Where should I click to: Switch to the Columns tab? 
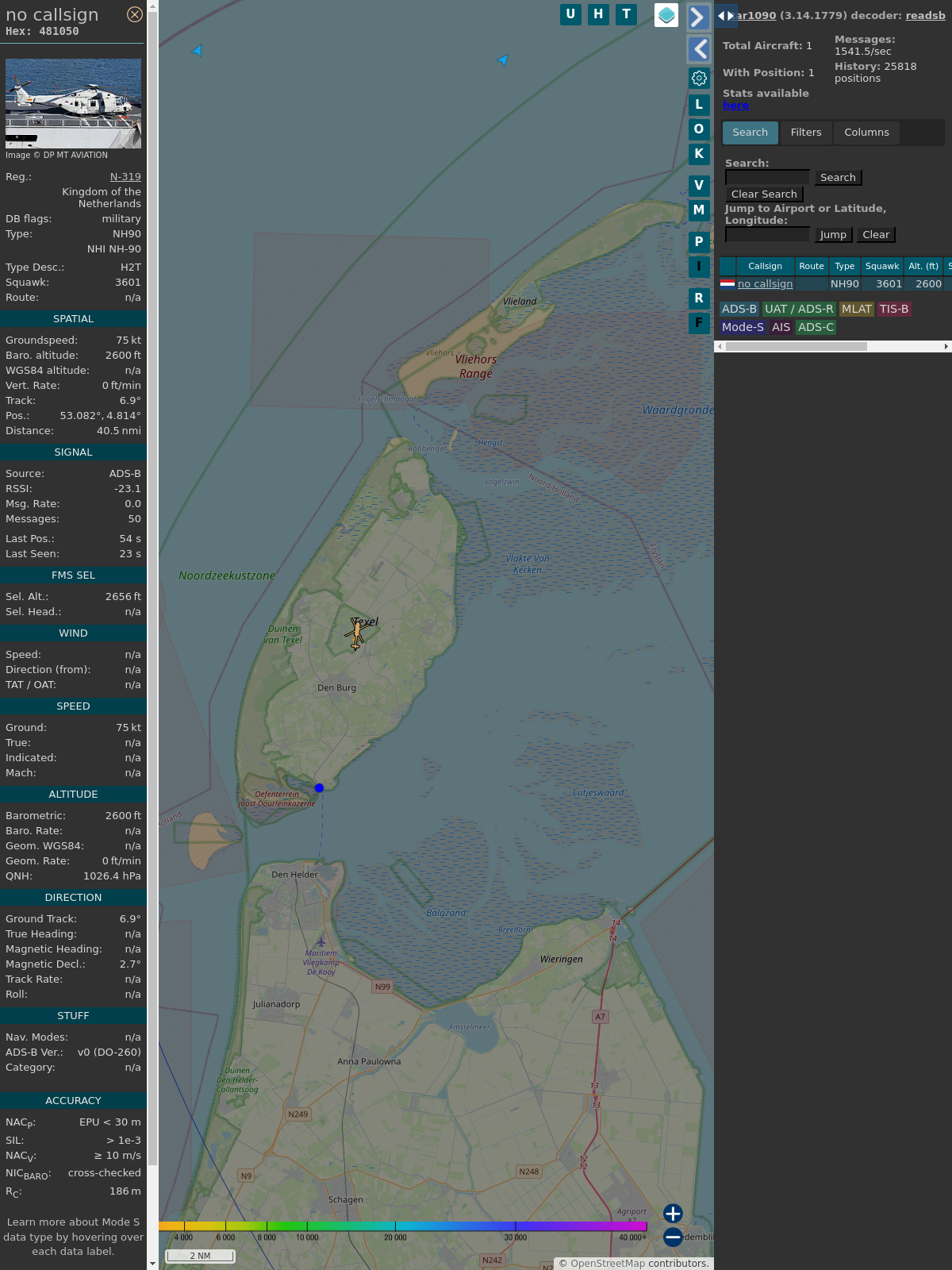(x=866, y=133)
